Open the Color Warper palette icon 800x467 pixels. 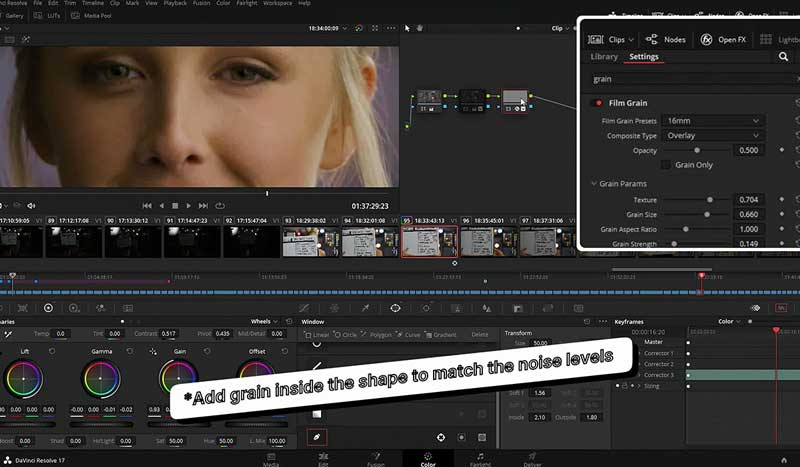[x=334, y=308]
